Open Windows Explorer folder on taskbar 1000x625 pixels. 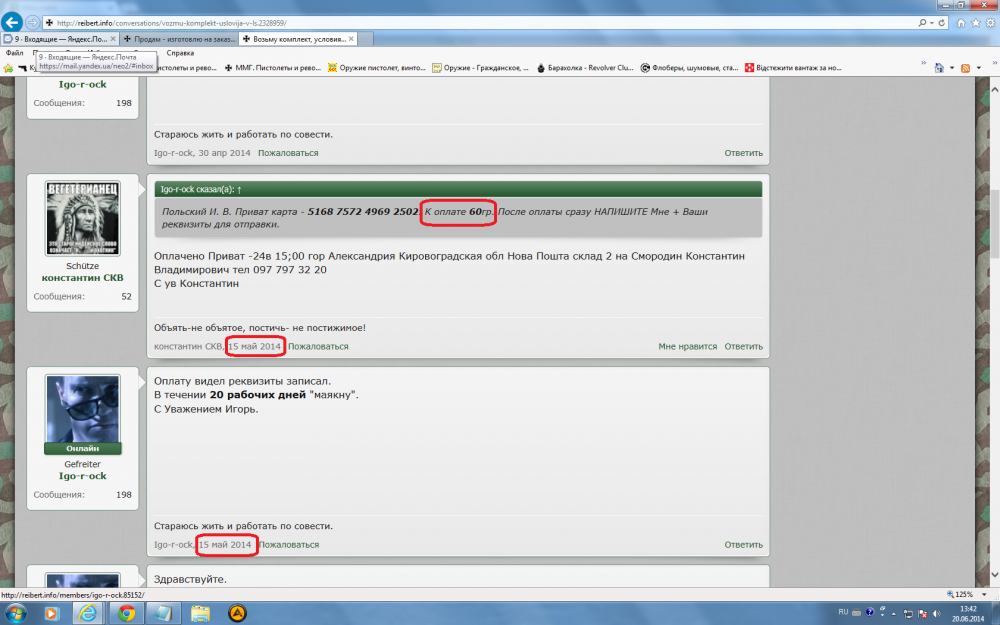click(x=200, y=614)
